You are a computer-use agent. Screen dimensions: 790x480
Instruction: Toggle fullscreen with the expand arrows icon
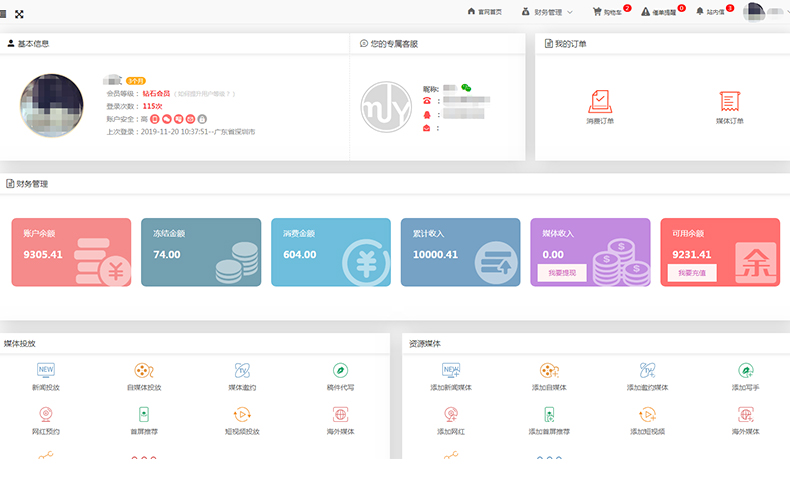pyautogui.click(x=19, y=13)
